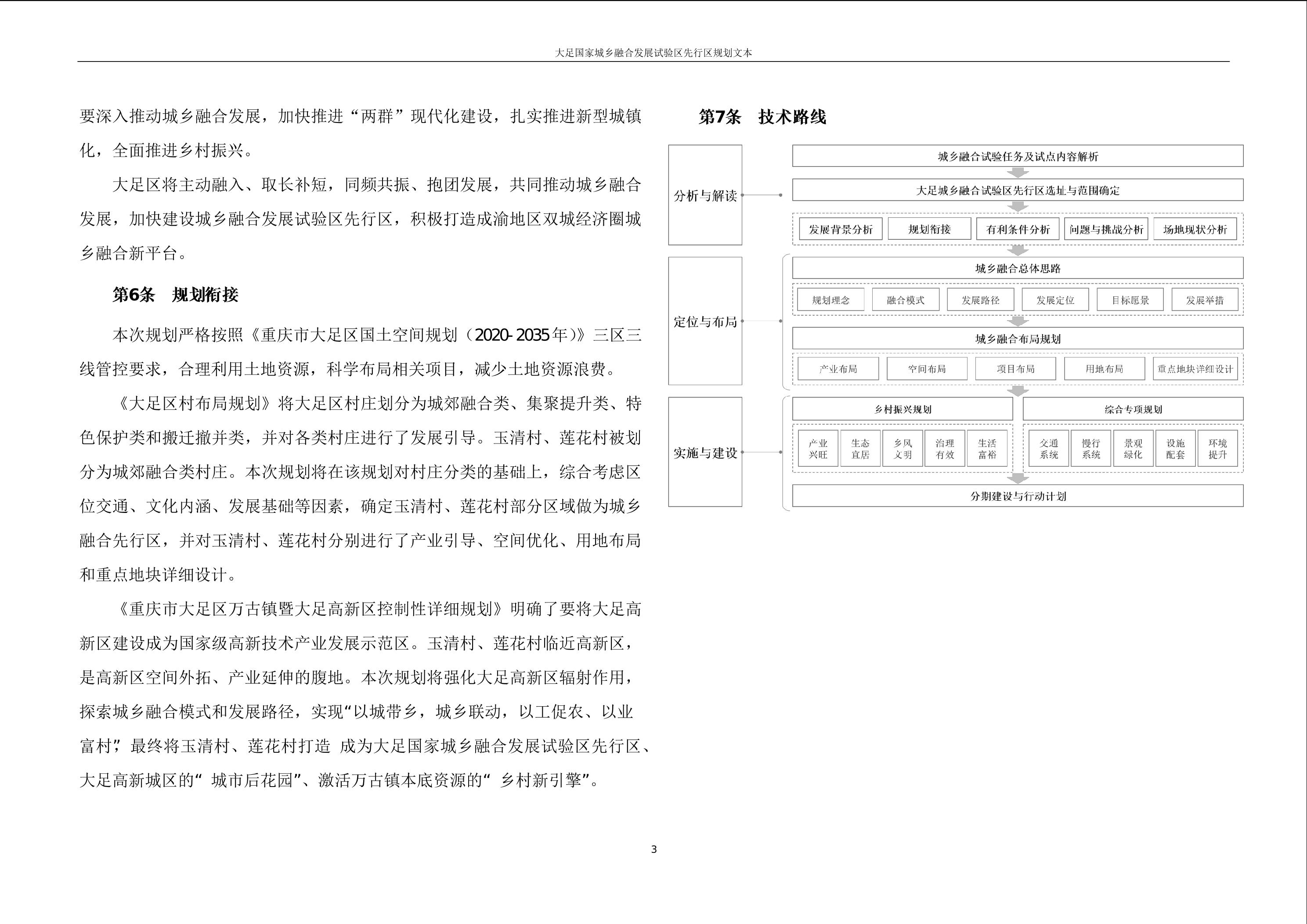Screen dimensions: 1307x924
Task: Click the line beginning 大足区将主动融入
Action: (377, 184)
